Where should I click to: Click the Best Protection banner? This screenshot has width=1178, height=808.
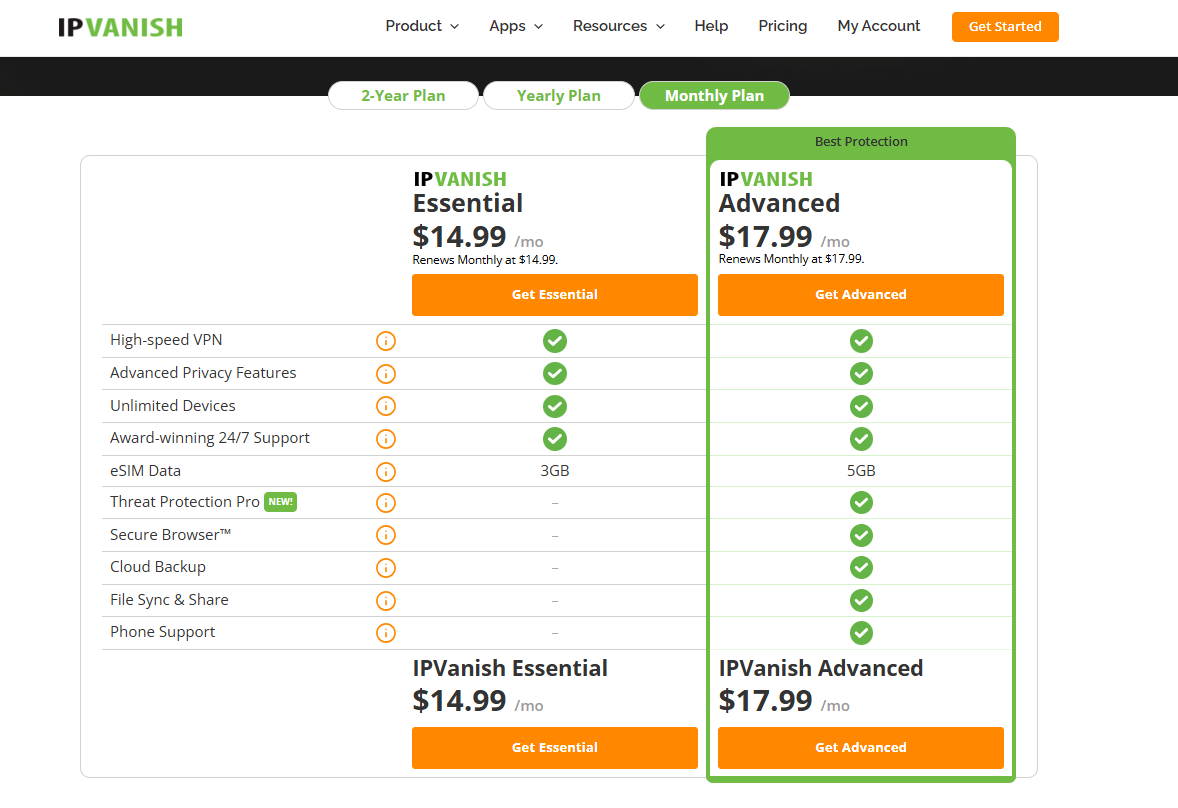pos(861,142)
